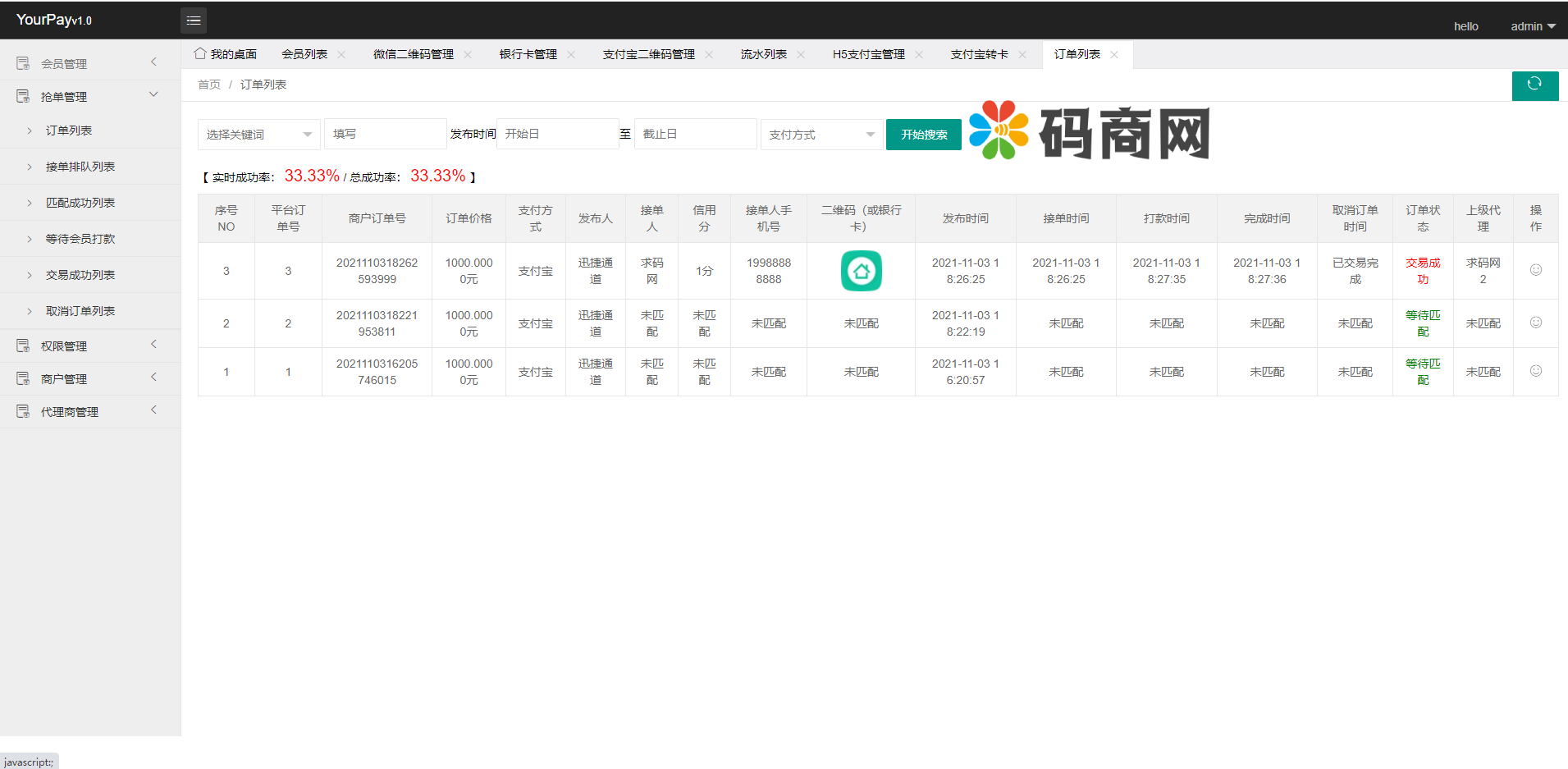
Task: Click the 首页 breadcrumb link
Action: (209, 85)
